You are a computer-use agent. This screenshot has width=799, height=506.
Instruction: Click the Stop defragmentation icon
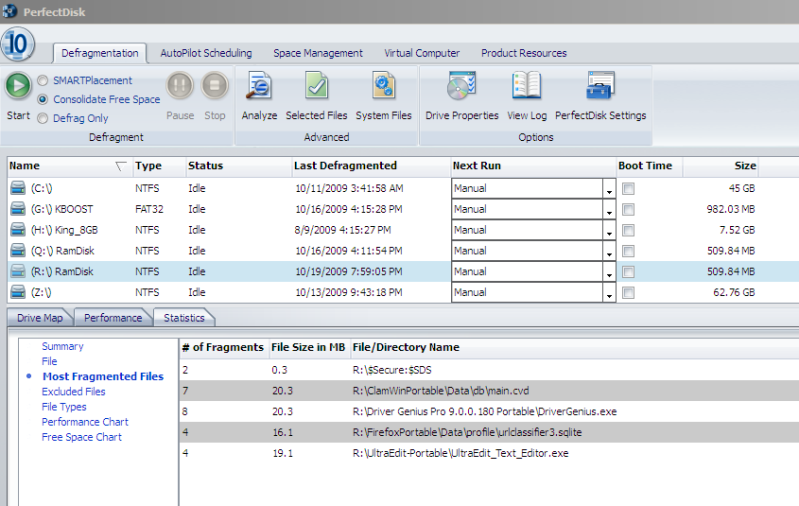click(x=215, y=86)
